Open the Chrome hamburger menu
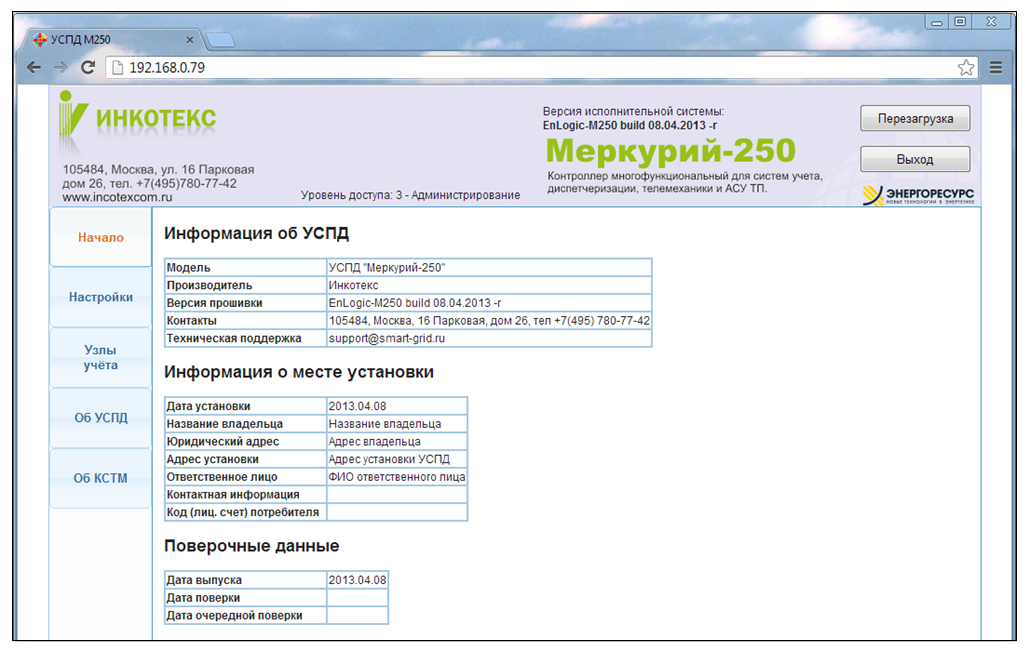Image resolution: width=1029 pixels, height=654 pixels. coord(996,68)
